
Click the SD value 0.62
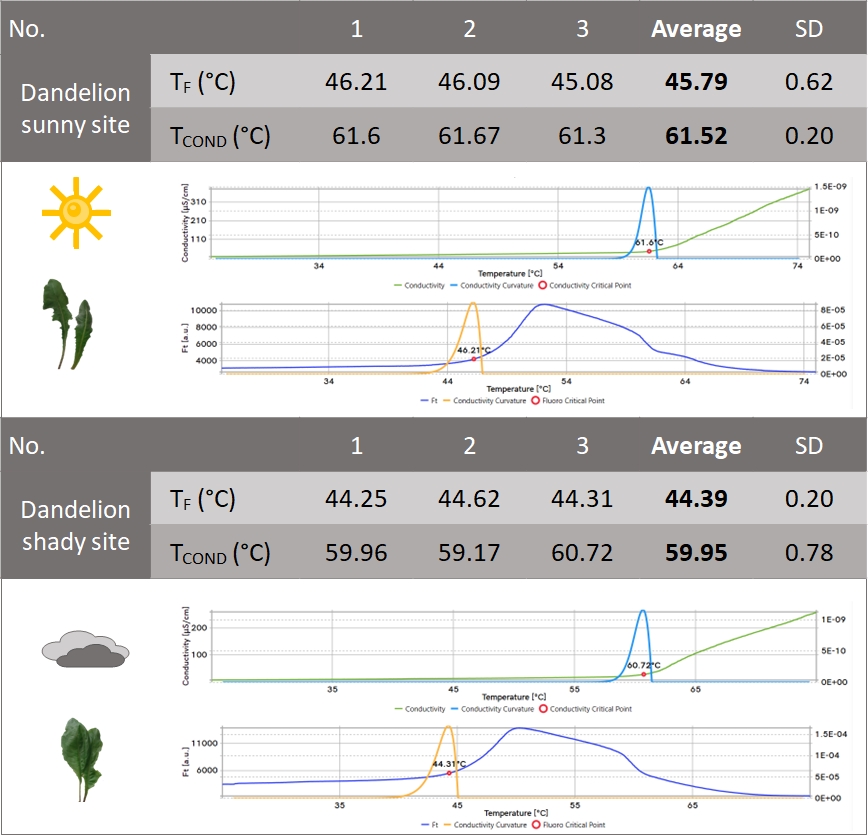click(808, 81)
